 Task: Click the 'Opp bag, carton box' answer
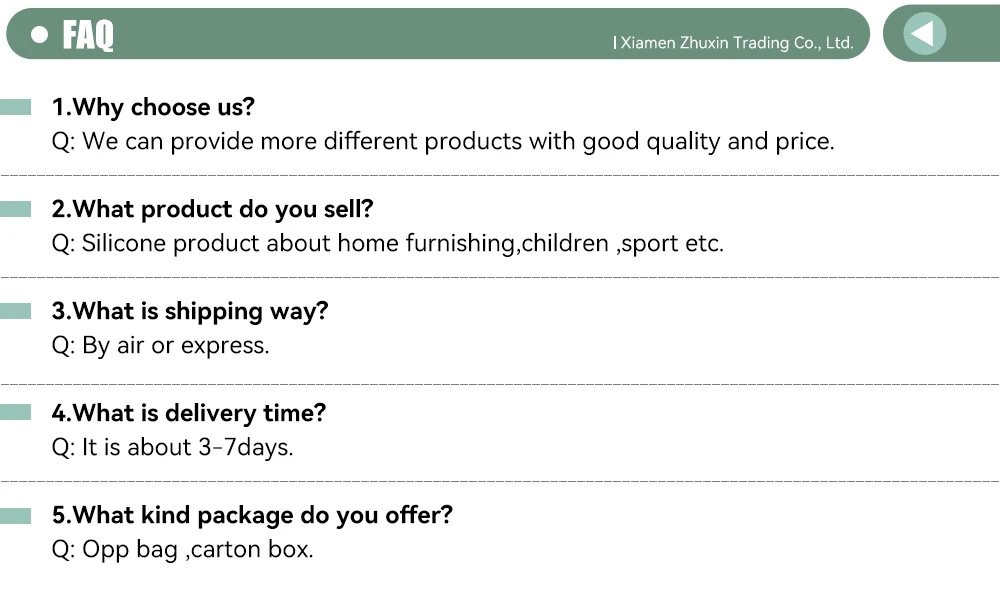pyautogui.click(x=182, y=550)
